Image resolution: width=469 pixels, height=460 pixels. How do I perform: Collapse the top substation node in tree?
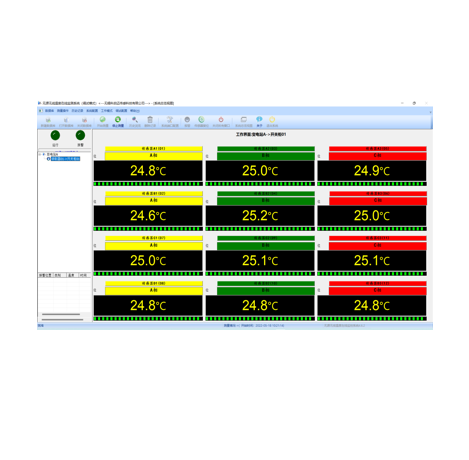[x=40, y=154]
